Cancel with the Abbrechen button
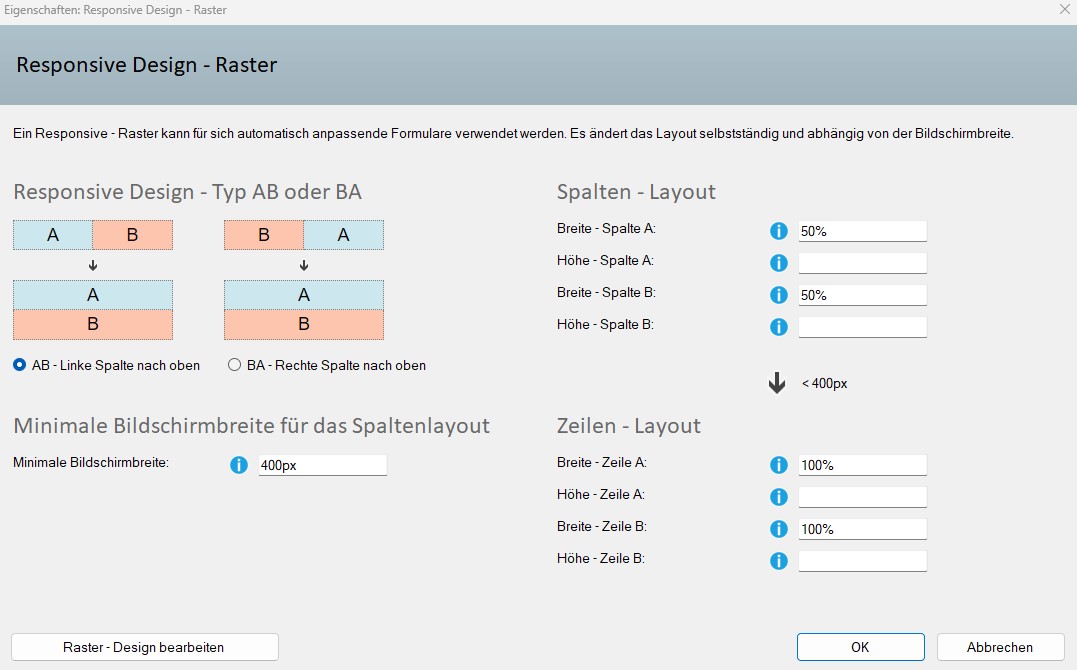The width and height of the screenshot is (1077, 670). click(x=1000, y=647)
